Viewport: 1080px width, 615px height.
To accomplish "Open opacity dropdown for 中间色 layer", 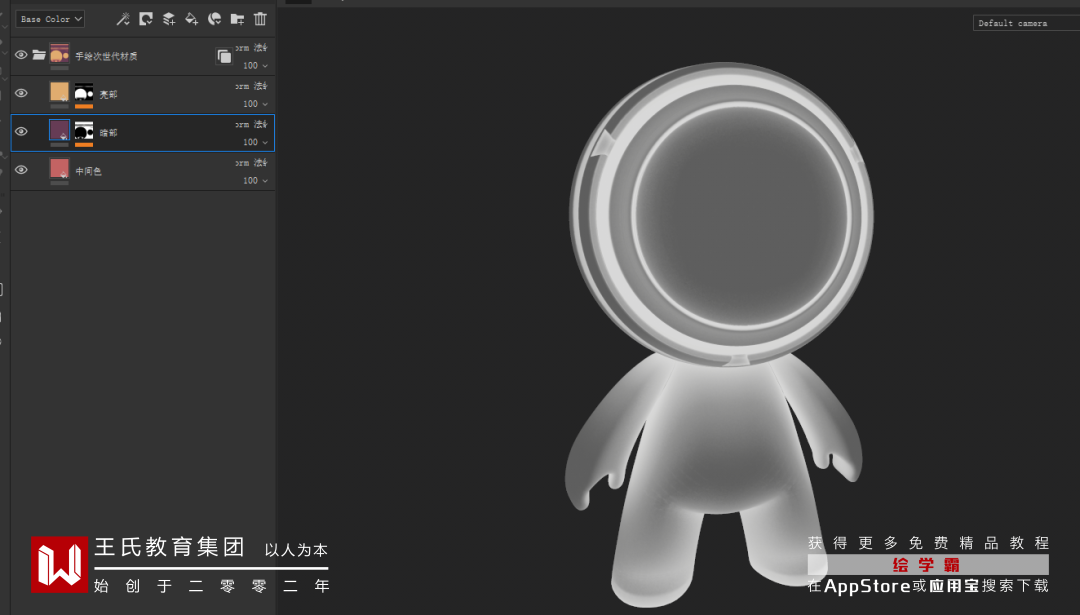I will click(x=256, y=180).
